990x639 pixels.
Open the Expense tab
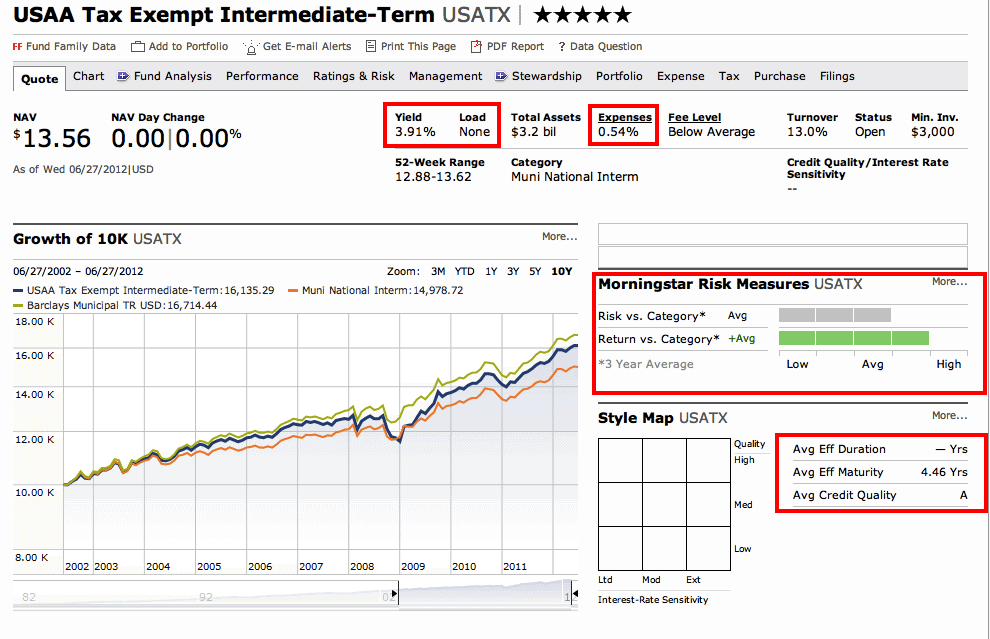(681, 76)
